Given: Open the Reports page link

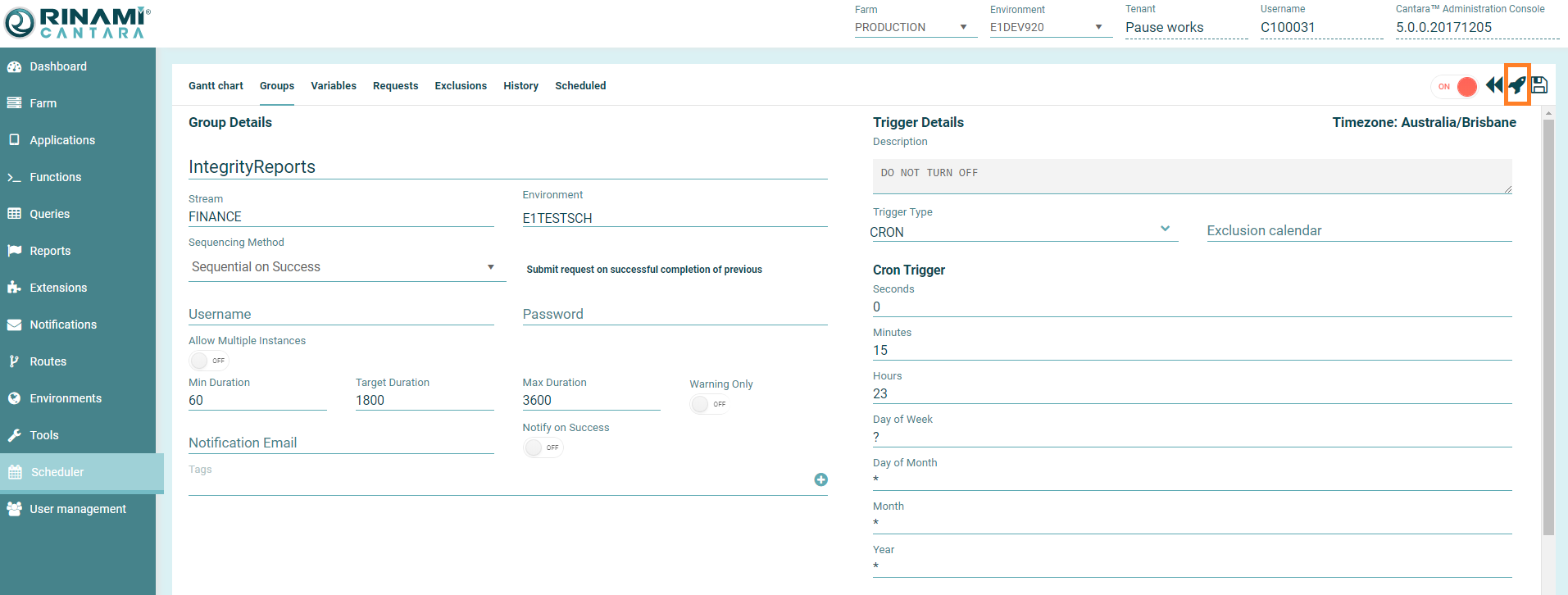Looking at the screenshot, I should (x=50, y=251).
